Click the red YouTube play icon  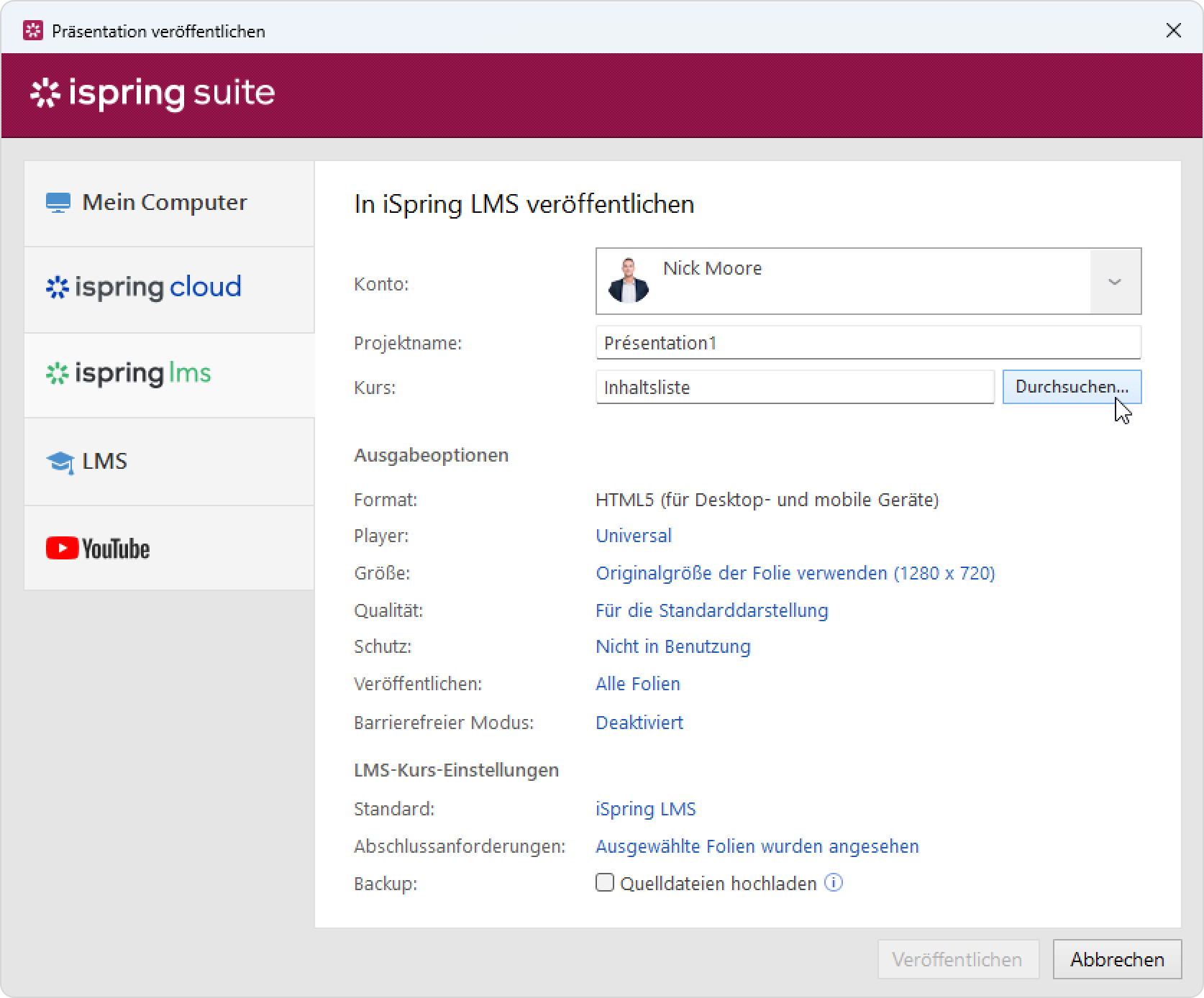pos(63,549)
